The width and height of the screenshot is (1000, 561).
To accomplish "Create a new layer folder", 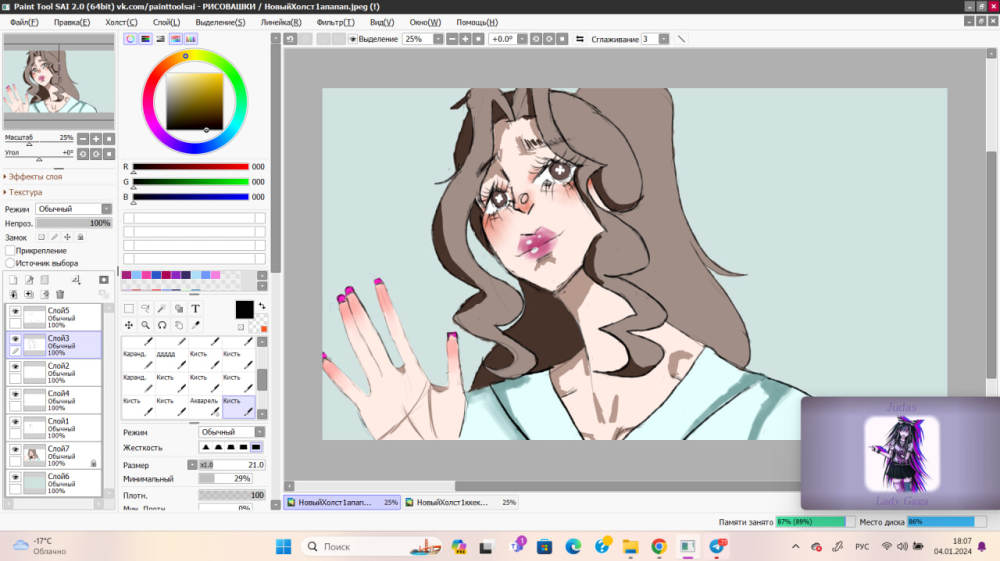I will (45, 280).
